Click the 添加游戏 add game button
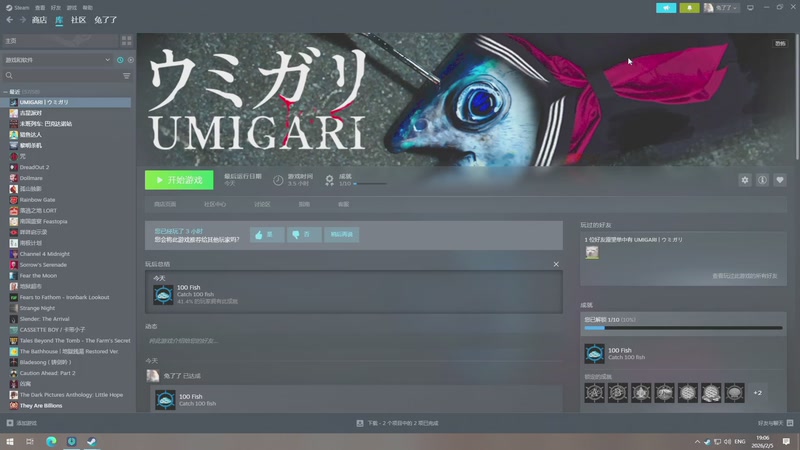 21,423
